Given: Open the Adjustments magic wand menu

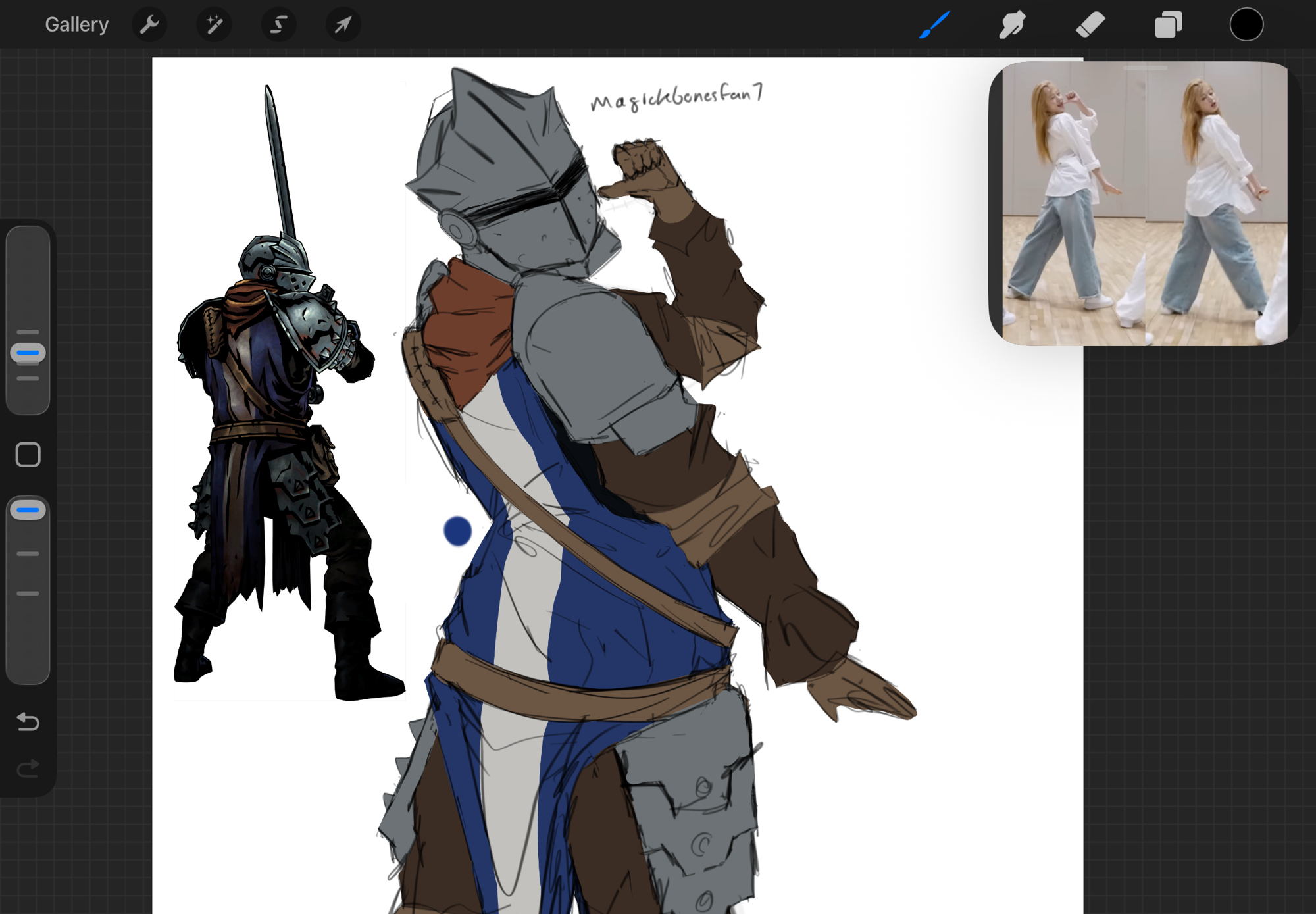Looking at the screenshot, I should [214, 25].
